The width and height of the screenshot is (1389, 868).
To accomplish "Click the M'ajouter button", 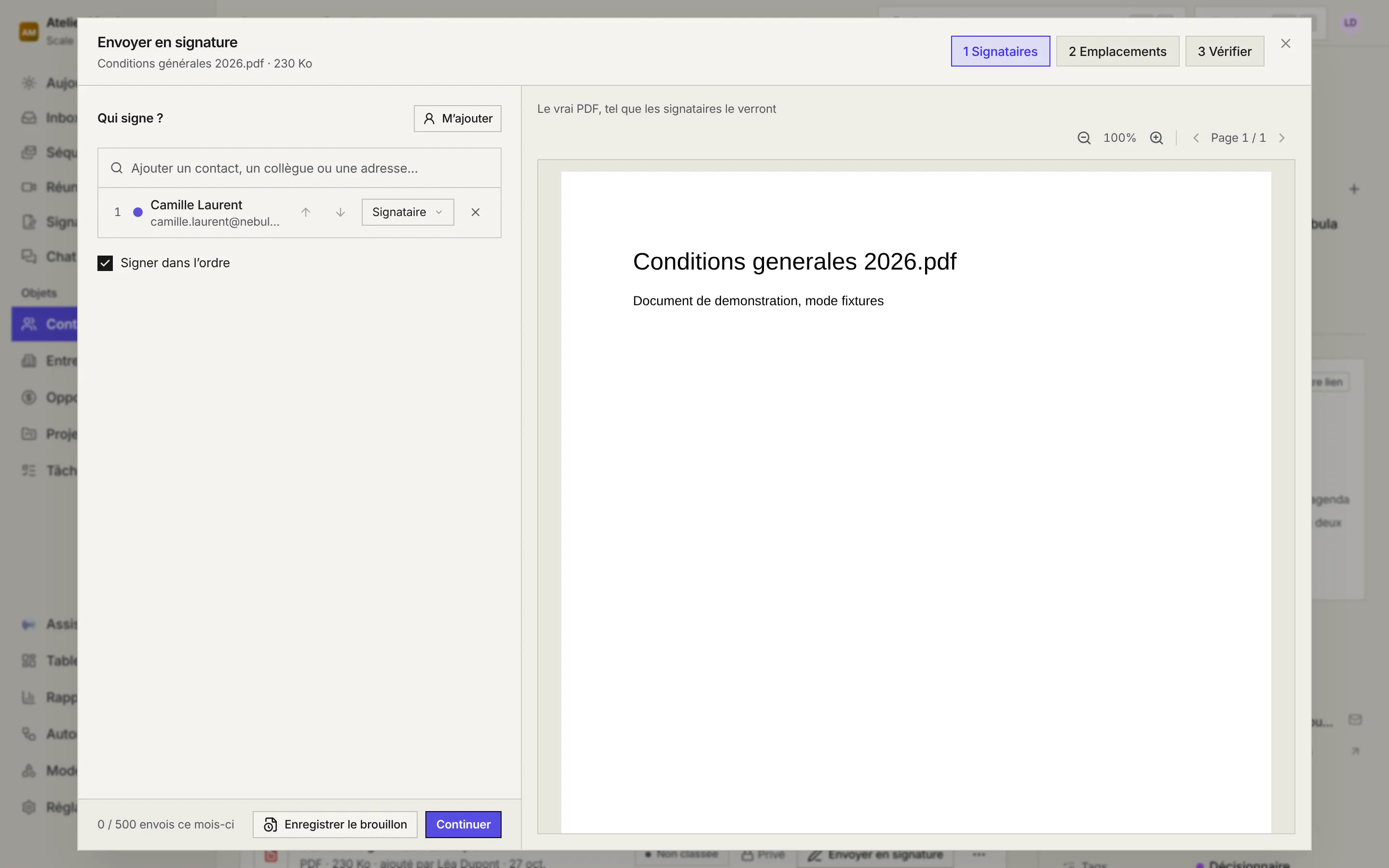I will coord(457,118).
